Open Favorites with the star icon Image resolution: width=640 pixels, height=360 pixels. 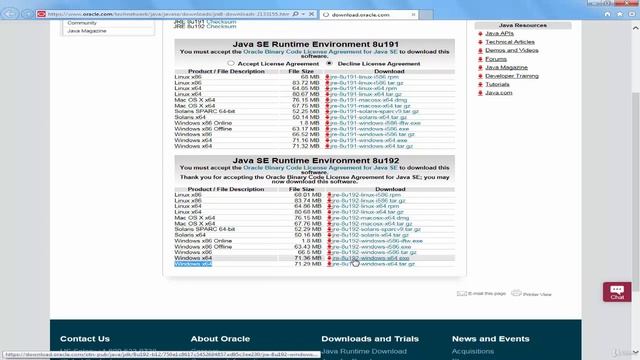[x=620, y=14]
